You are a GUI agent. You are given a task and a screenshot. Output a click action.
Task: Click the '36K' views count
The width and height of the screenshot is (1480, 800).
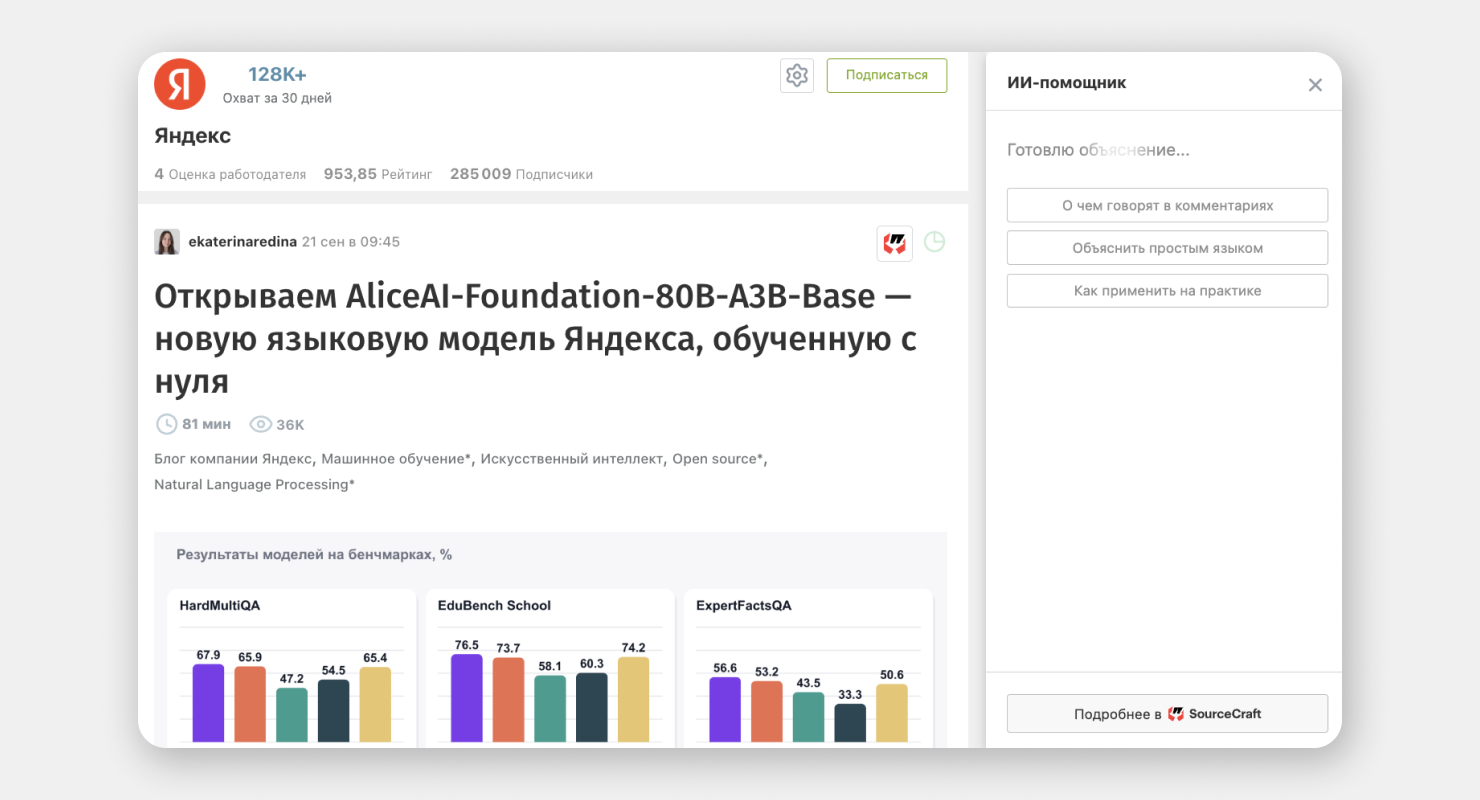coord(290,425)
